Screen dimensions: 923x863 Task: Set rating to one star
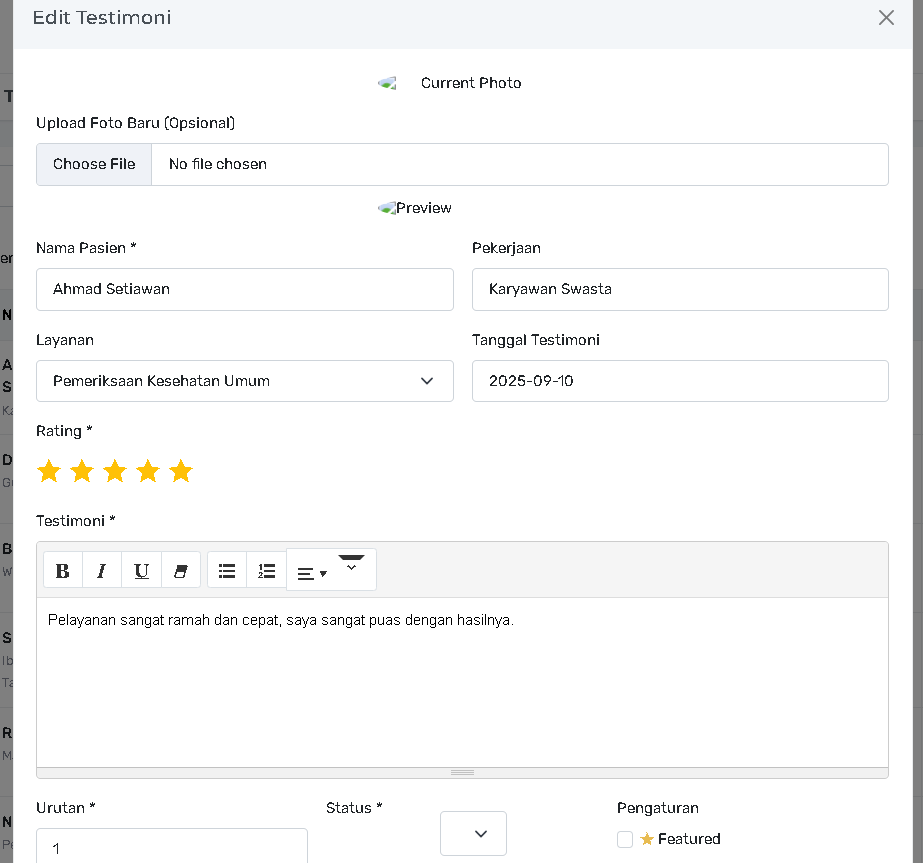click(49, 471)
